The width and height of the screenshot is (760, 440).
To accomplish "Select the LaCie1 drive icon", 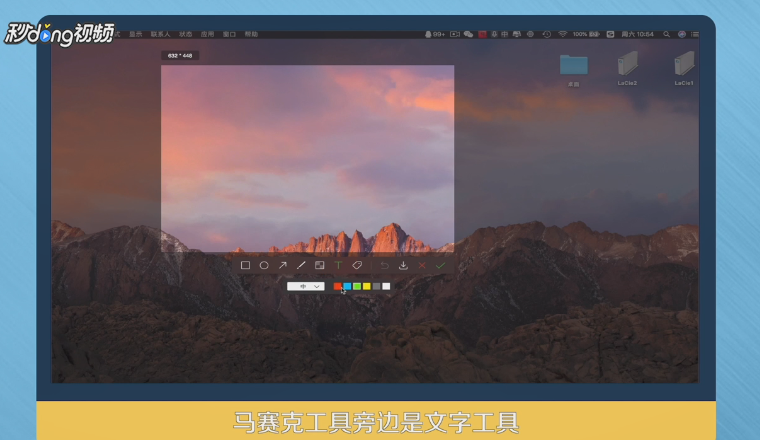I will [x=684, y=63].
